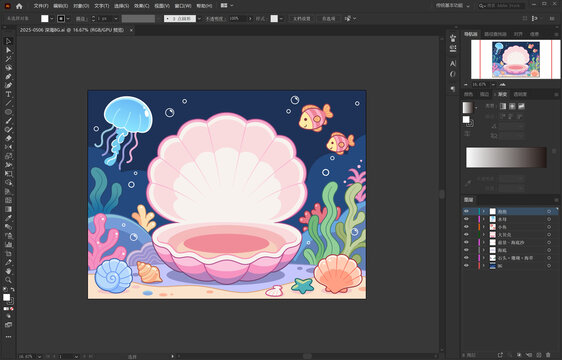Hide the 泡泡 layer via eye icon
562x360 pixels.
point(466,212)
